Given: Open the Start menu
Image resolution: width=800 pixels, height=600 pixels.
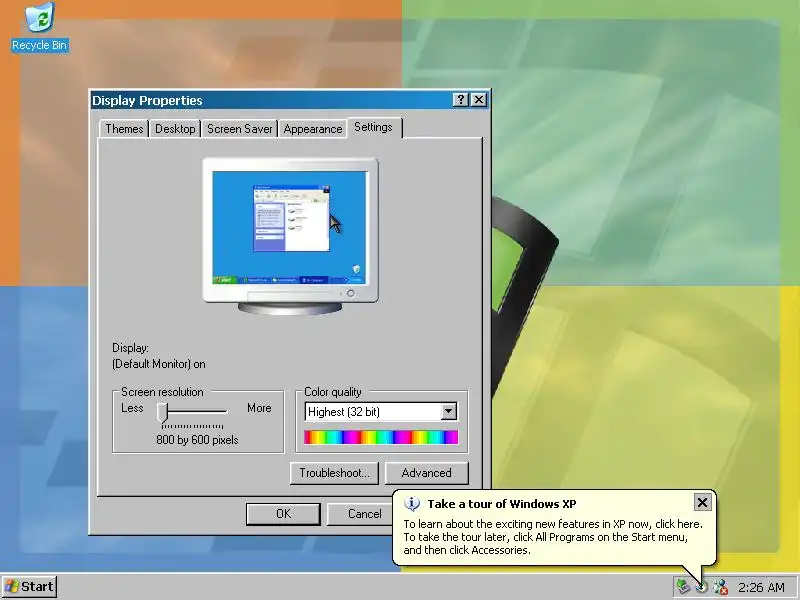Looking at the screenshot, I should (x=30, y=587).
